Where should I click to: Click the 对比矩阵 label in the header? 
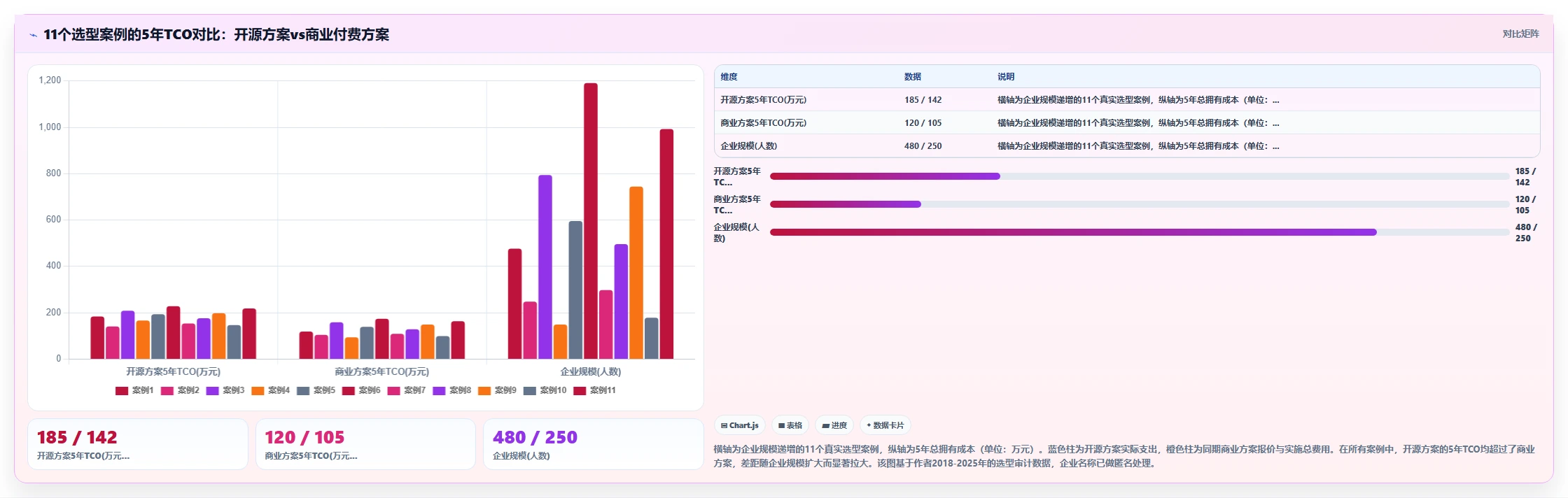pos(1520,34)
